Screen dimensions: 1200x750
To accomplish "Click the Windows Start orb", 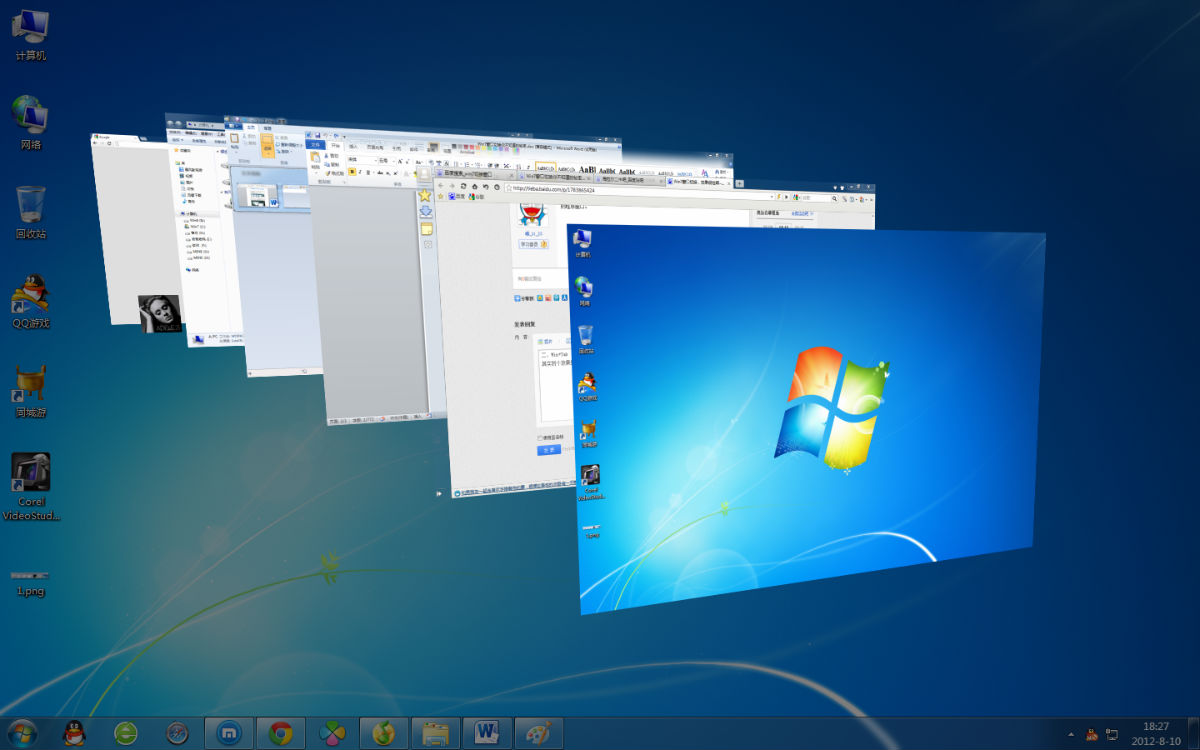I will point(23,733).
